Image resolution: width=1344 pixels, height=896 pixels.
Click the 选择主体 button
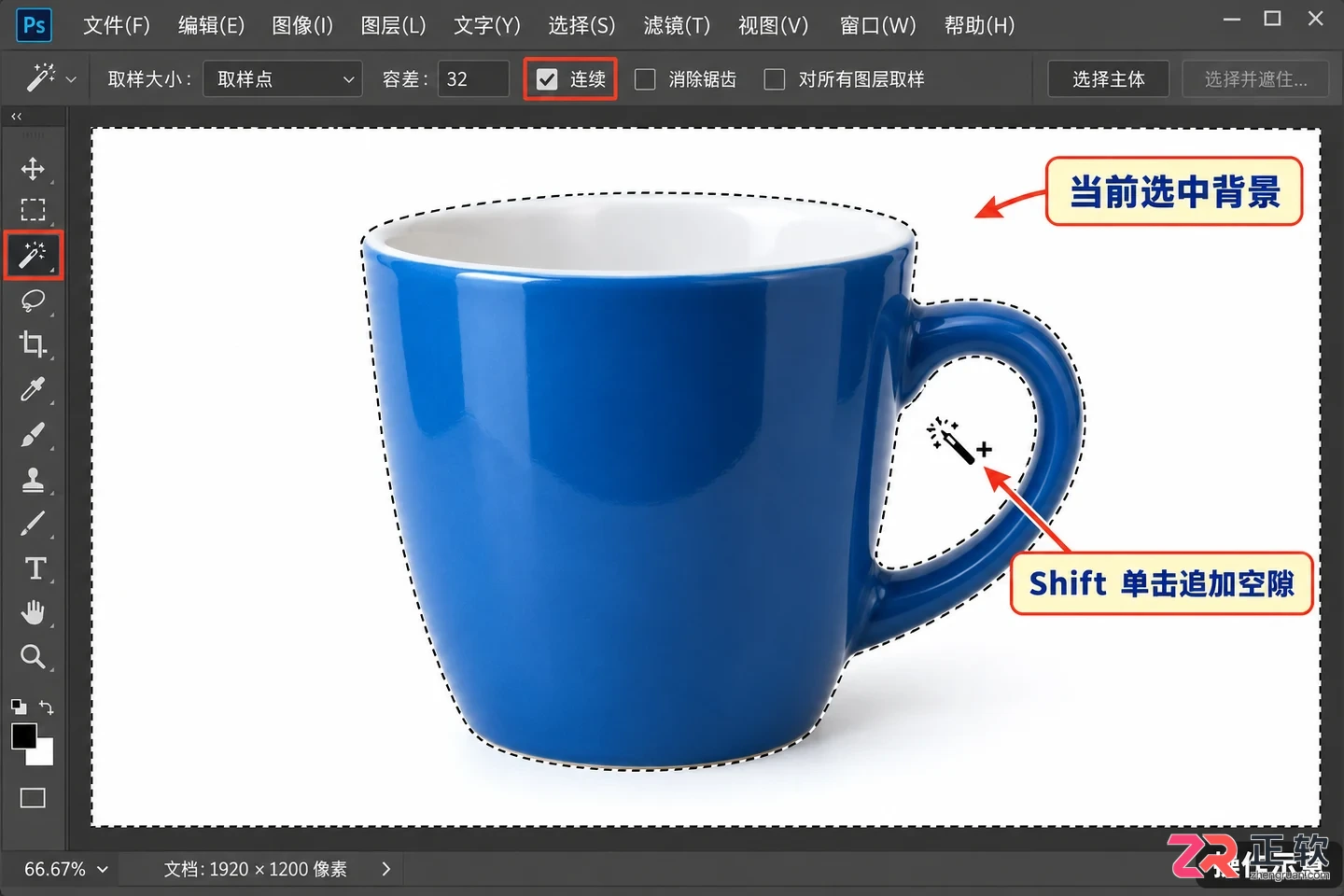1109,79
